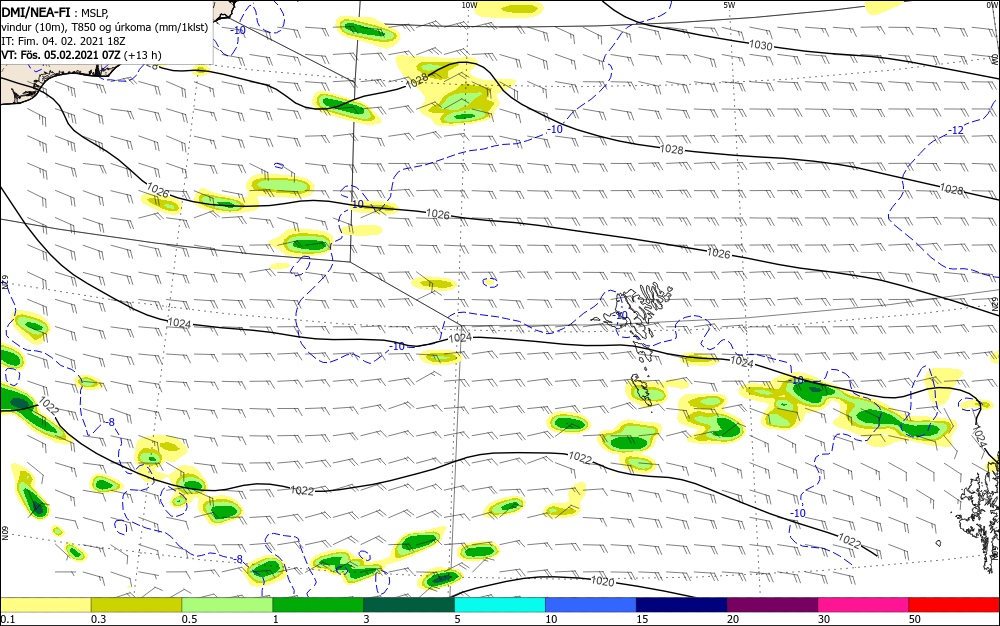Click the 10W longitude label
The height and width of the screenshot is (626, 1000).
(x=469, y=5)
